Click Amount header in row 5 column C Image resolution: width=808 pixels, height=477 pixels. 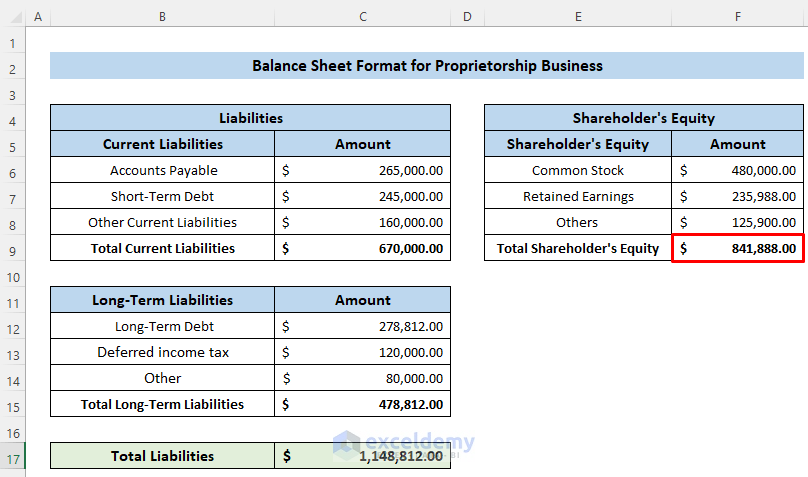click(x=363, y=144)
